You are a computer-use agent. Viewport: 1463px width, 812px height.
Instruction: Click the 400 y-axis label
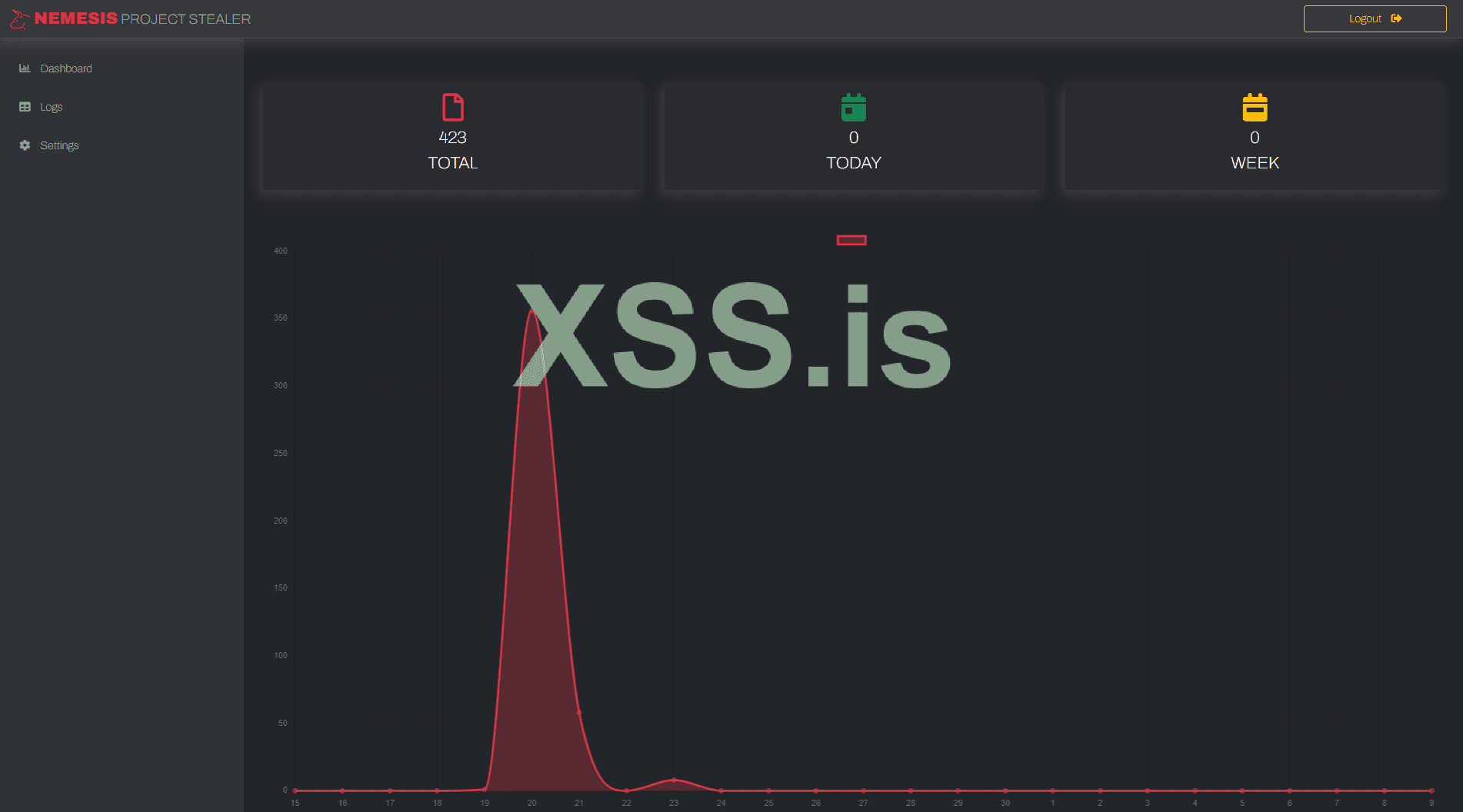click(x=281, y=251)
